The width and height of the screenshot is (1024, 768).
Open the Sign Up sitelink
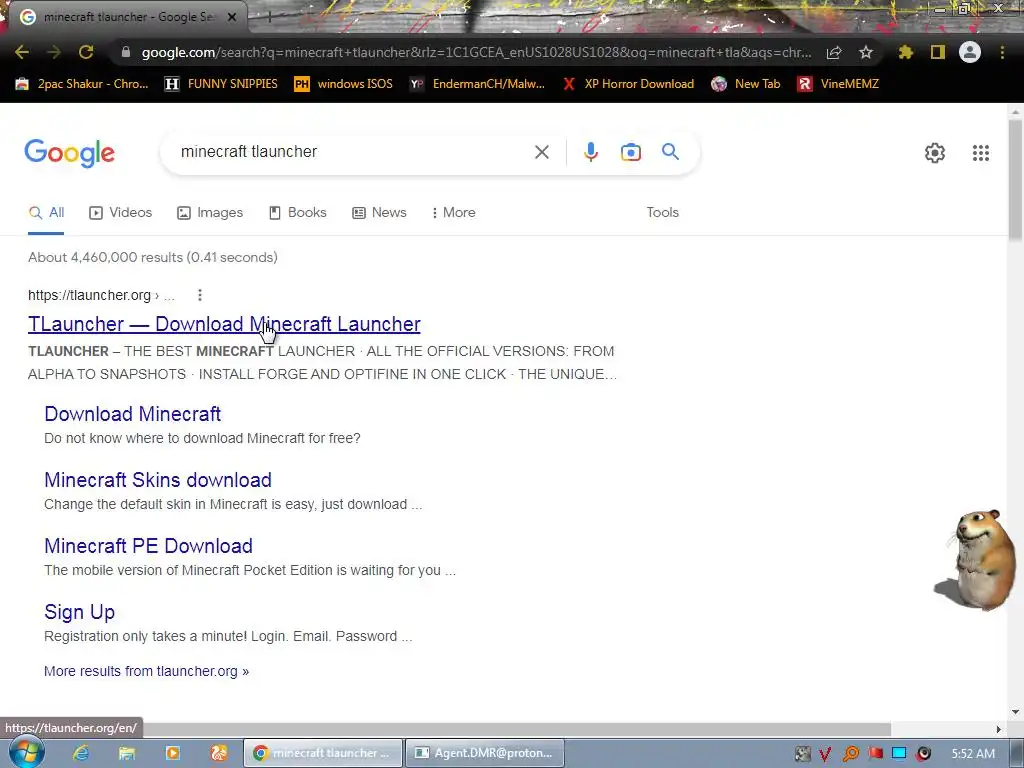80,612
